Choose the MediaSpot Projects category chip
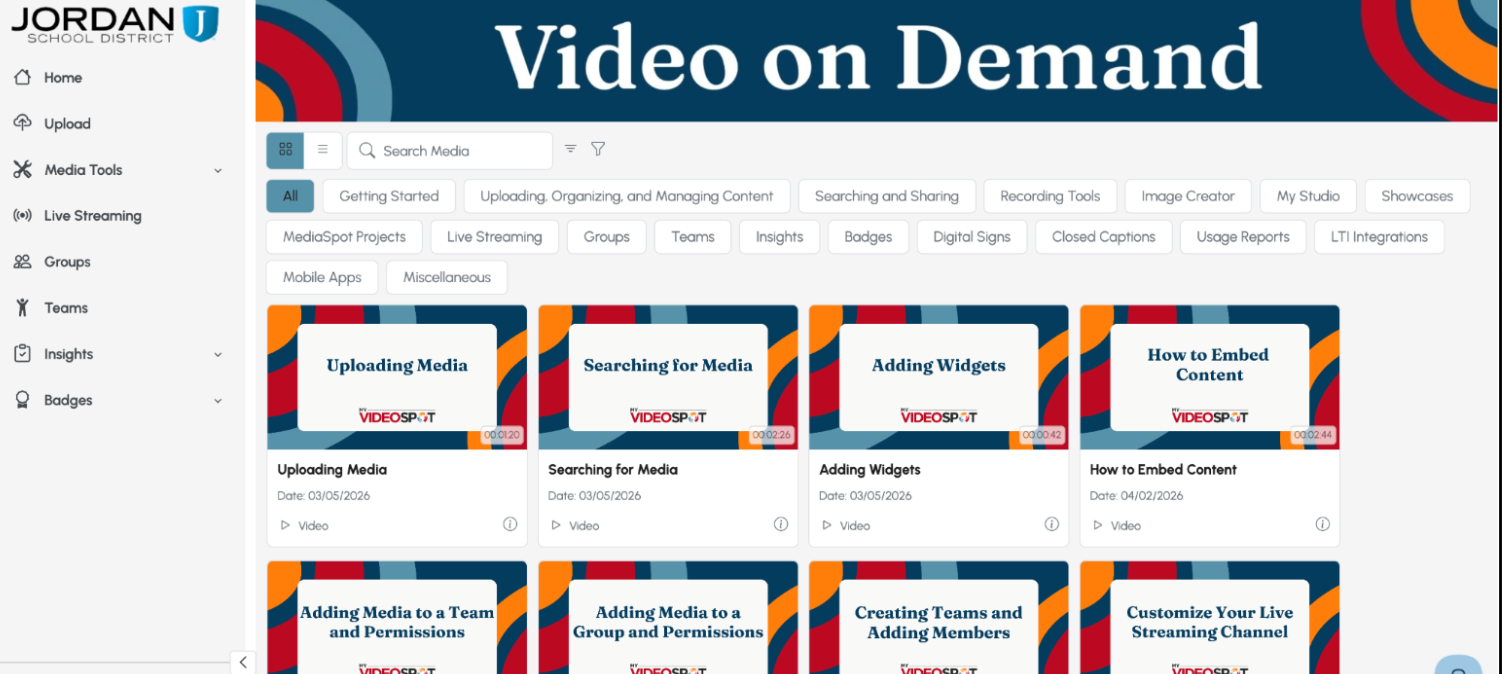 344,237
